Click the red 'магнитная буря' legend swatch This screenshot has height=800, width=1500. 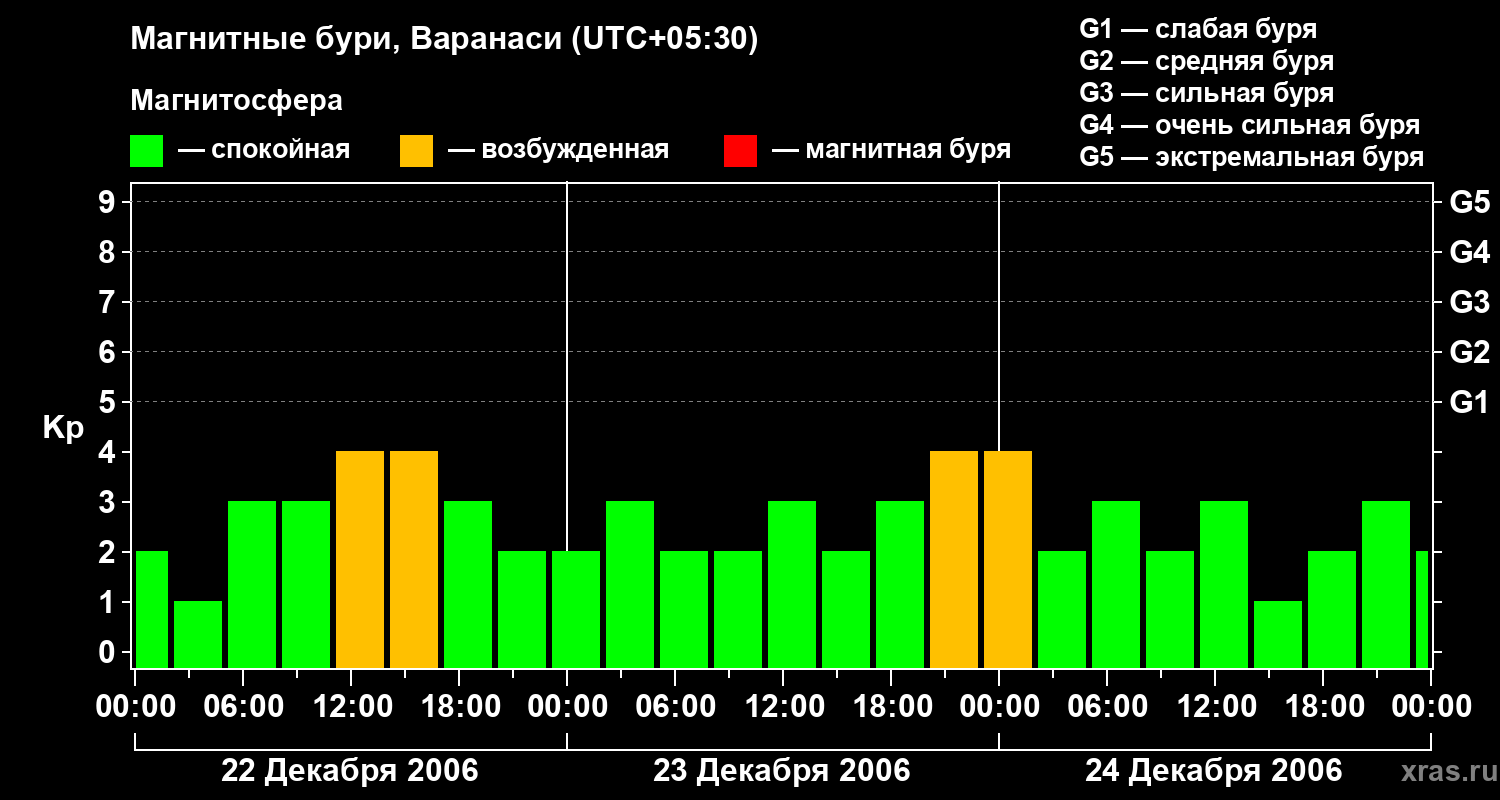(740, 151)
